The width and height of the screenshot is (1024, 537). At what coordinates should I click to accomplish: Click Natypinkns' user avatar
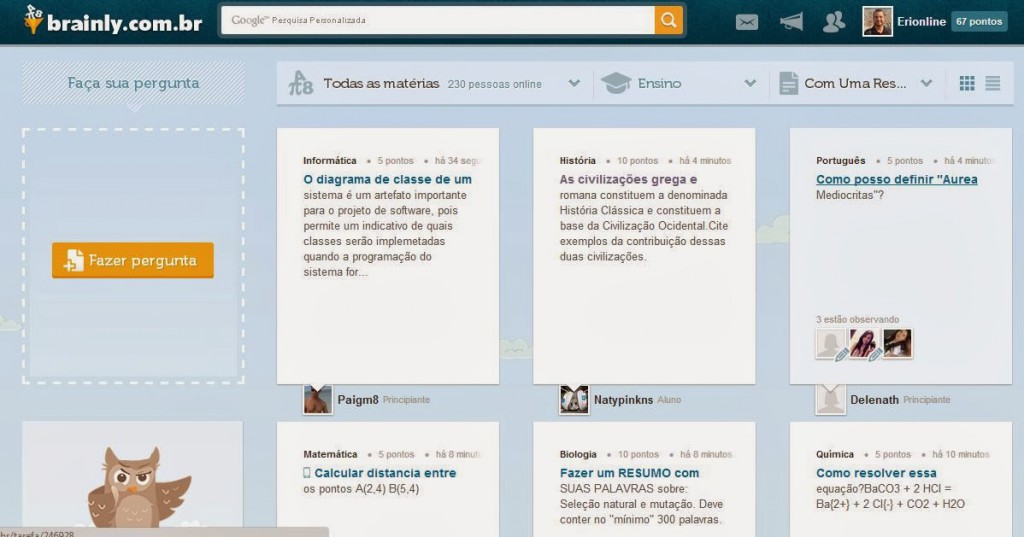[x=574, y=399]
